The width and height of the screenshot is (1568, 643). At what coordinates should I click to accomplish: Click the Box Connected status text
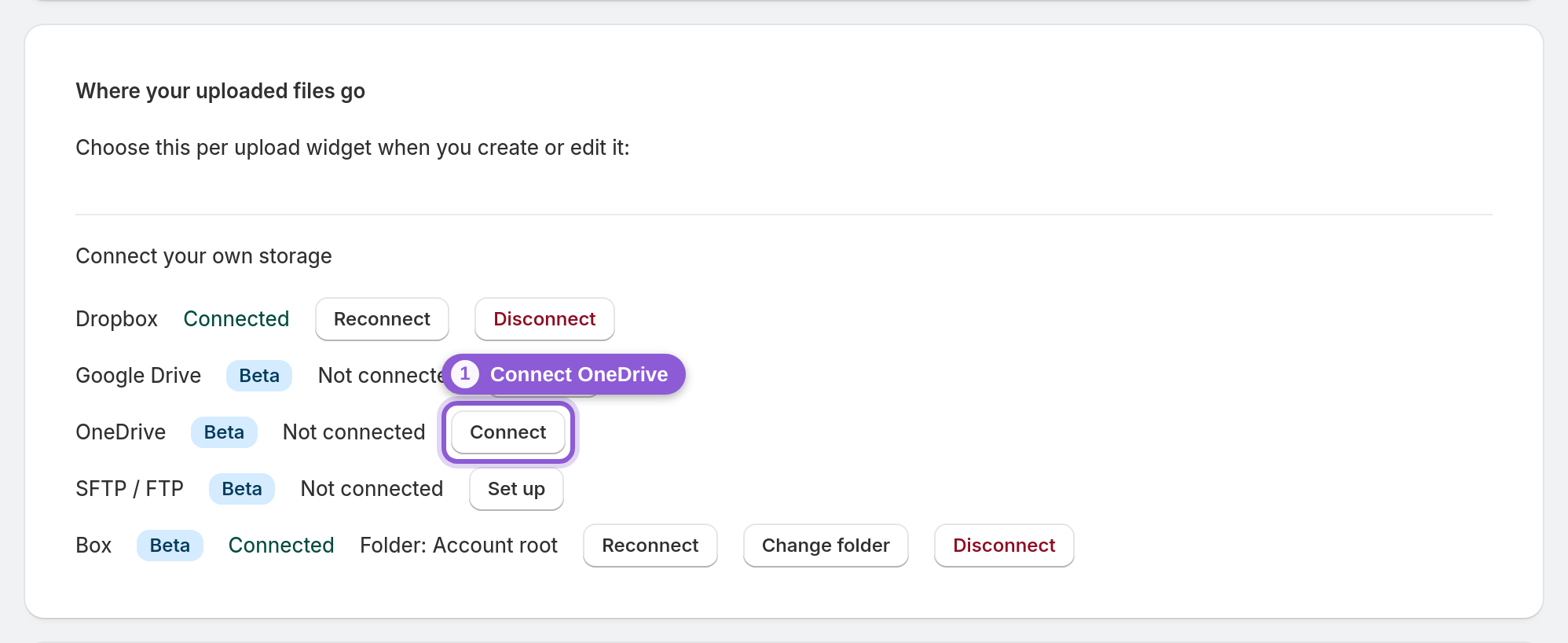tap(281, 546)
